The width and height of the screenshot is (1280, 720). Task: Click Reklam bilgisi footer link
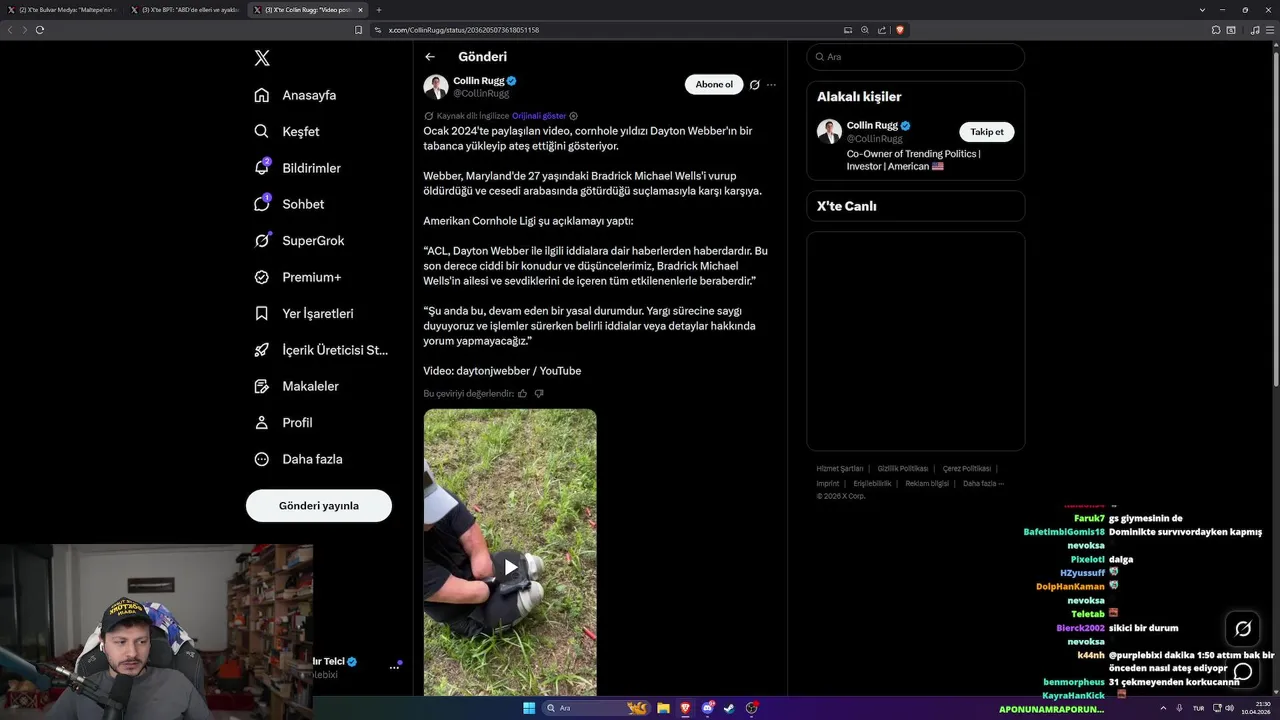927,484
